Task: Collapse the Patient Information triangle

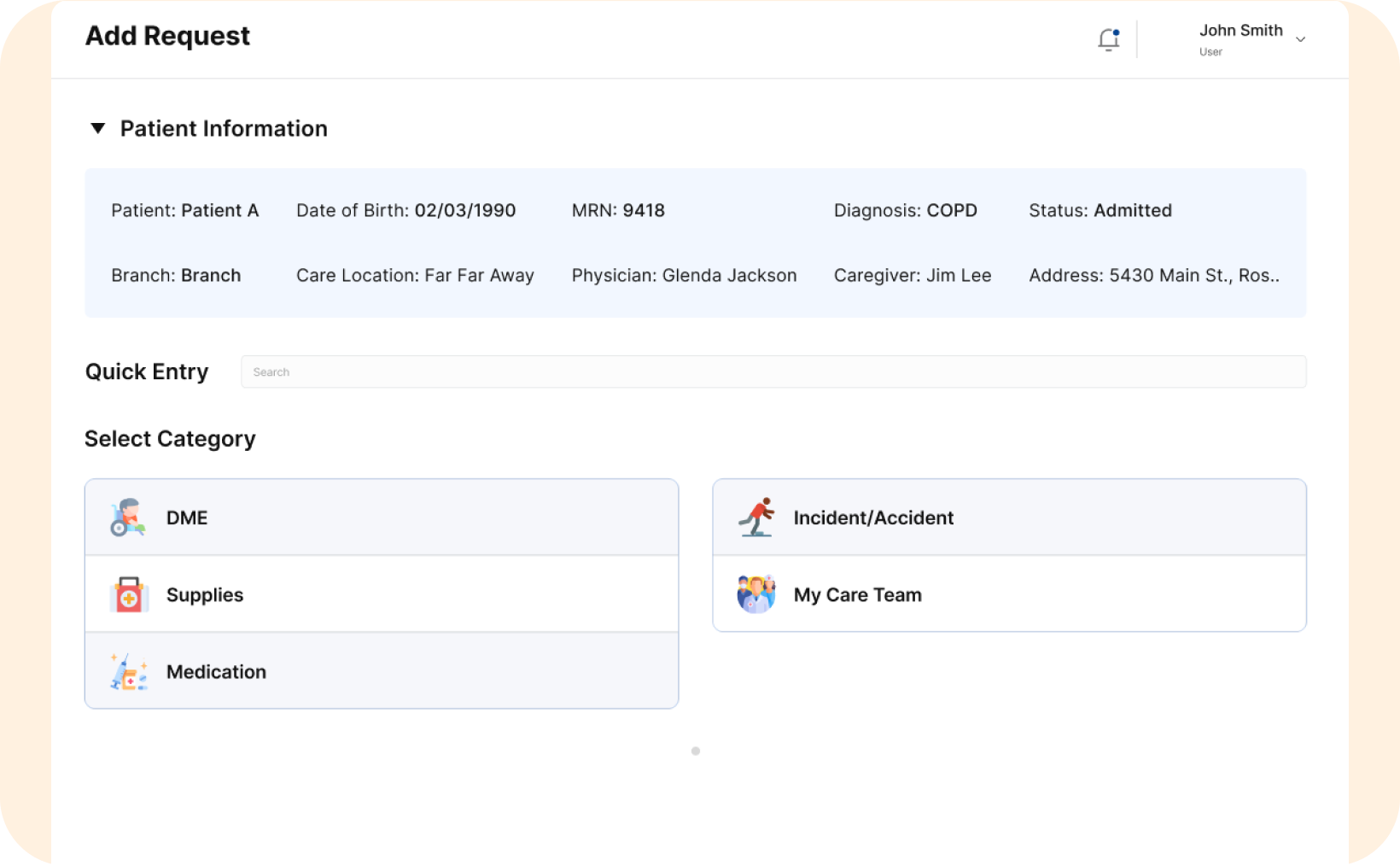Action: 98,128
